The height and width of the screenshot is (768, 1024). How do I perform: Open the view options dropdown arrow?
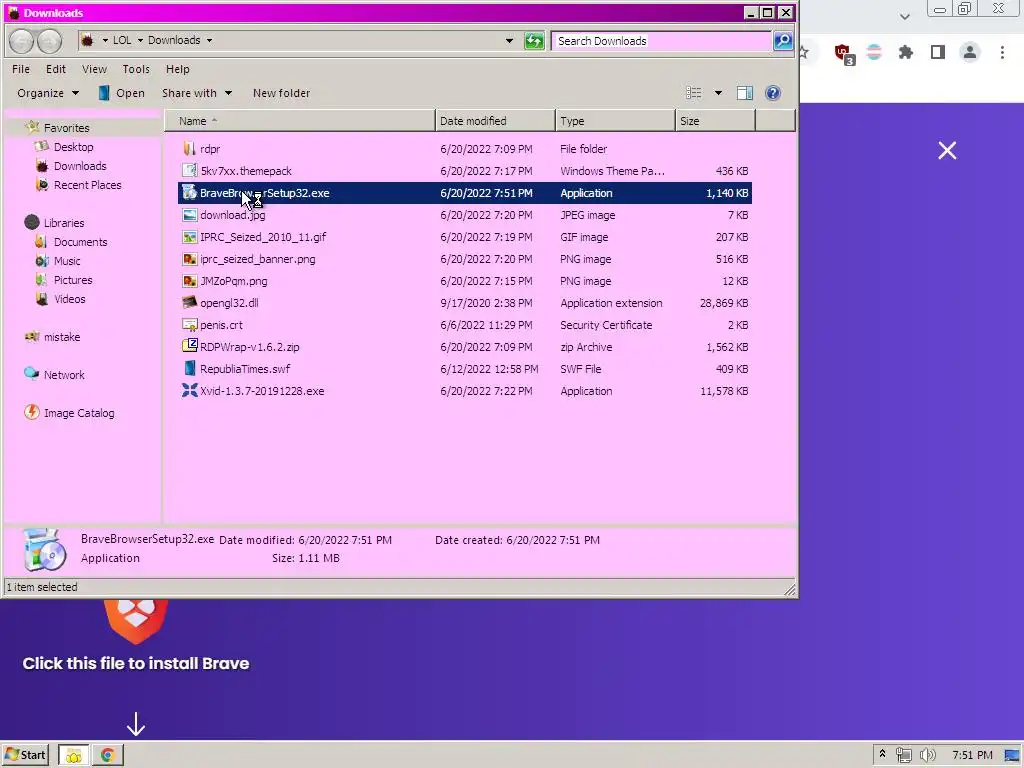point(718,93)
